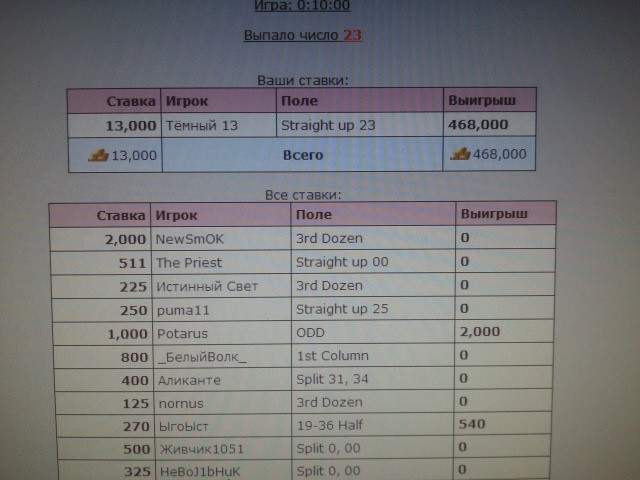
Task: Click the gold icon beside 468,000 total winnings
Action: click(460, 154)
